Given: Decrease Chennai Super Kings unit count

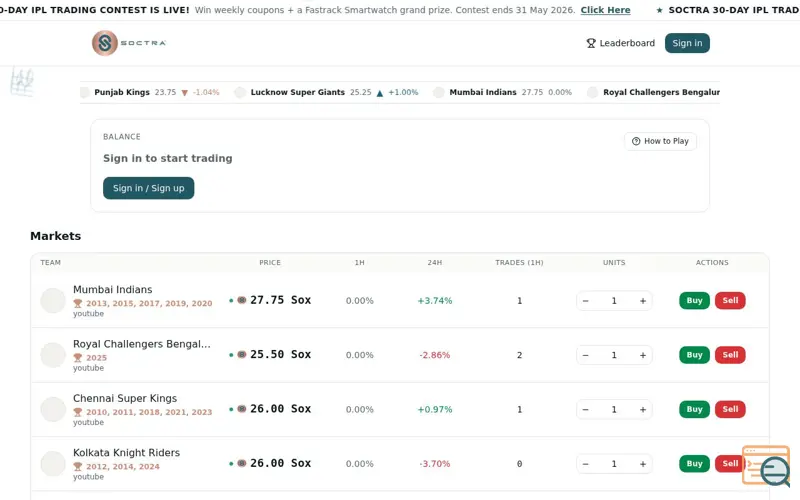Looking at the screenshot, I should pos(585,410).
